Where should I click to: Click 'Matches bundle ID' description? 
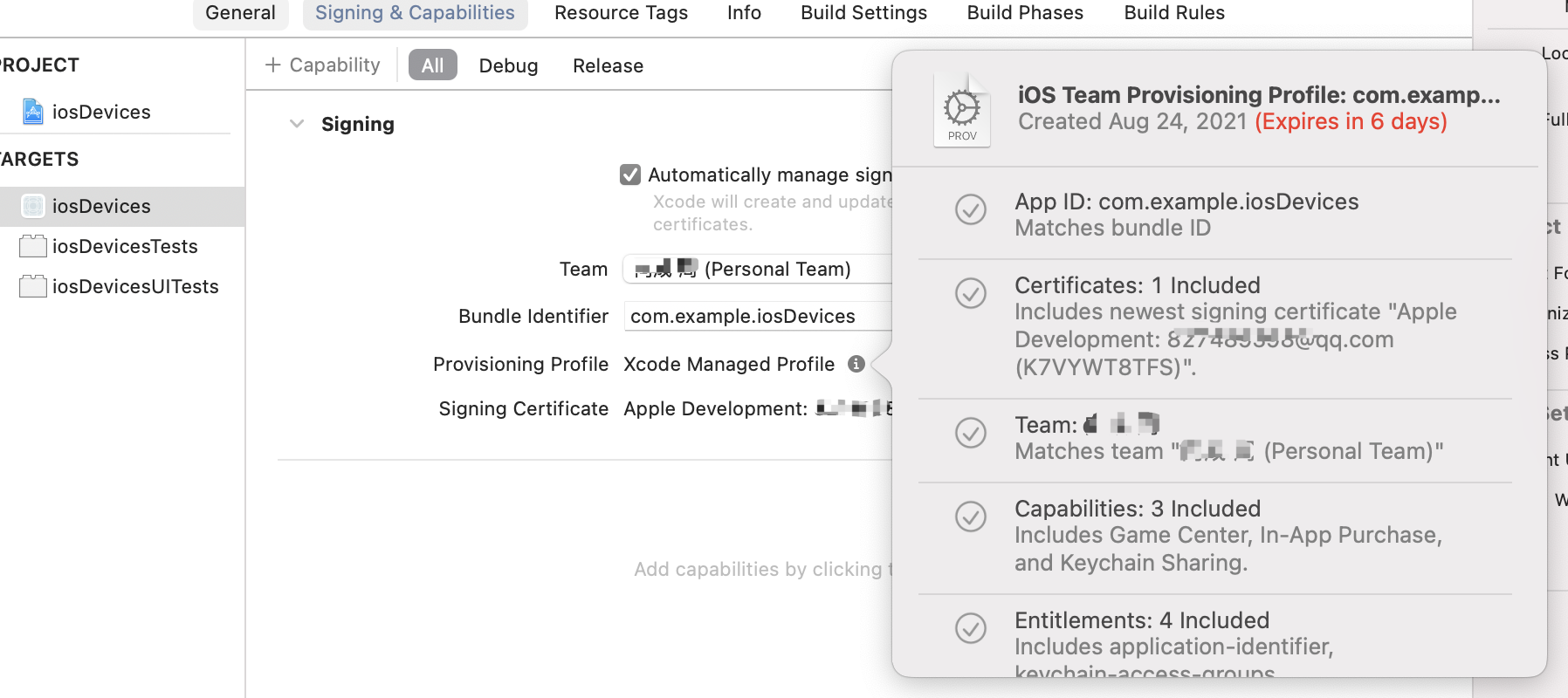tap(1112, 228)
